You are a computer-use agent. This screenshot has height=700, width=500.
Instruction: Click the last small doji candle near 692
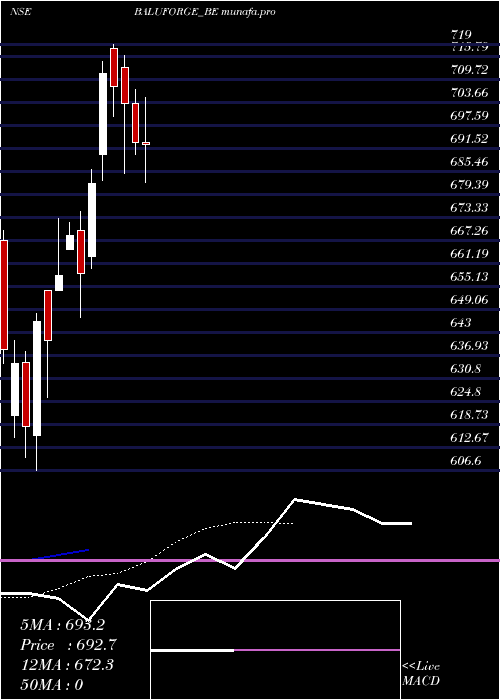[x=146, y=143]
